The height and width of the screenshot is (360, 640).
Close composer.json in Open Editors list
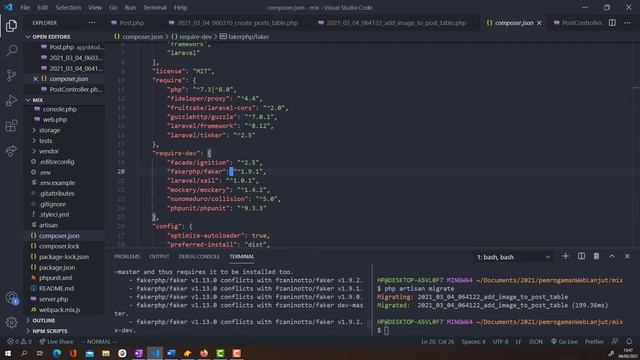pos(35,79)
